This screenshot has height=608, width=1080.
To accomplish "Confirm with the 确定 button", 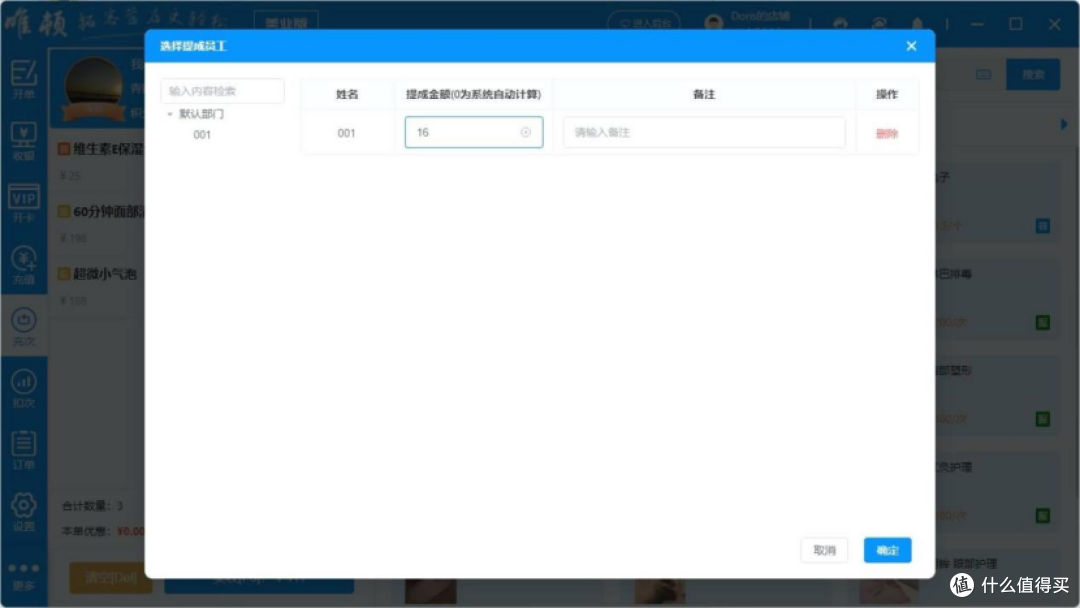I will (x=887, y=550).
